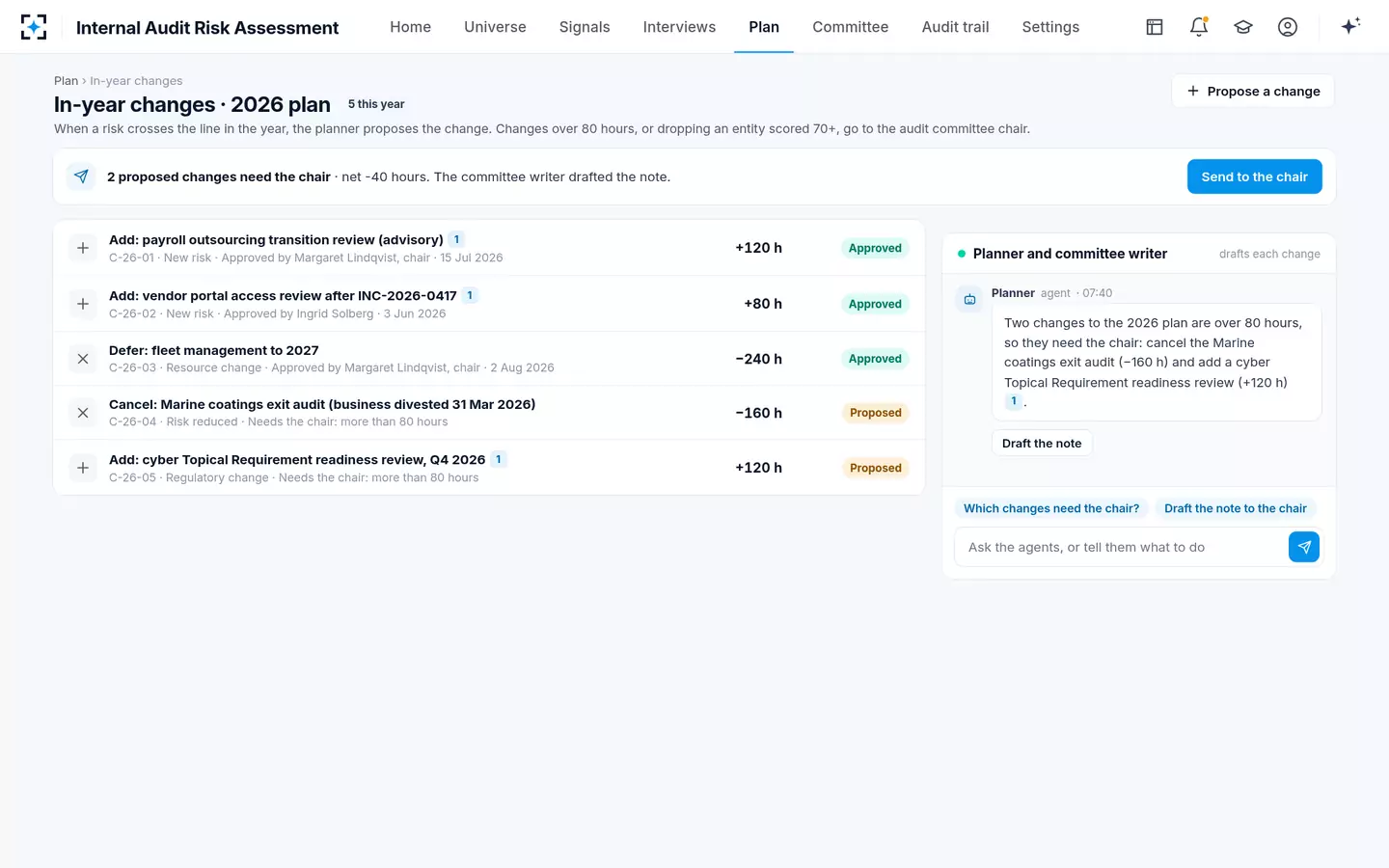Open the Audit trail tab
This screenshot has height=868, width=1389.
[955, 27]
